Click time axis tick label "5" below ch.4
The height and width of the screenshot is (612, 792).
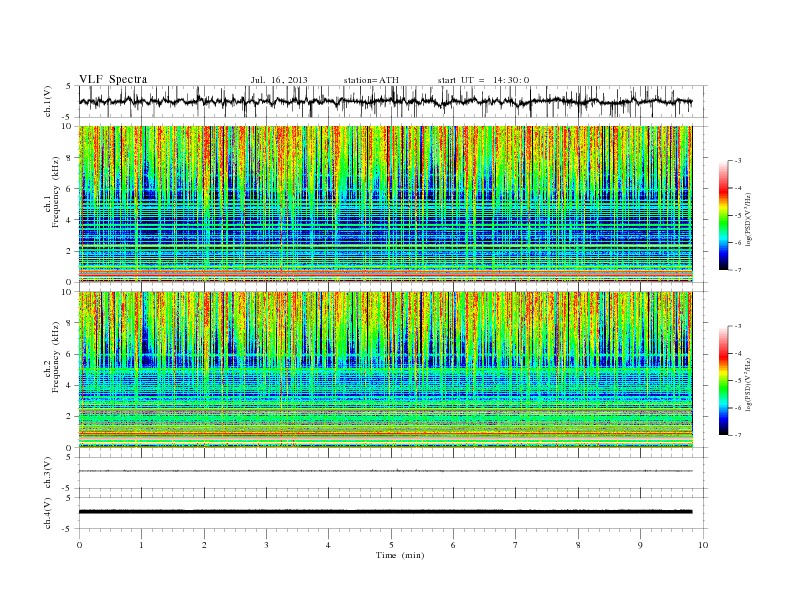(391, 545)
